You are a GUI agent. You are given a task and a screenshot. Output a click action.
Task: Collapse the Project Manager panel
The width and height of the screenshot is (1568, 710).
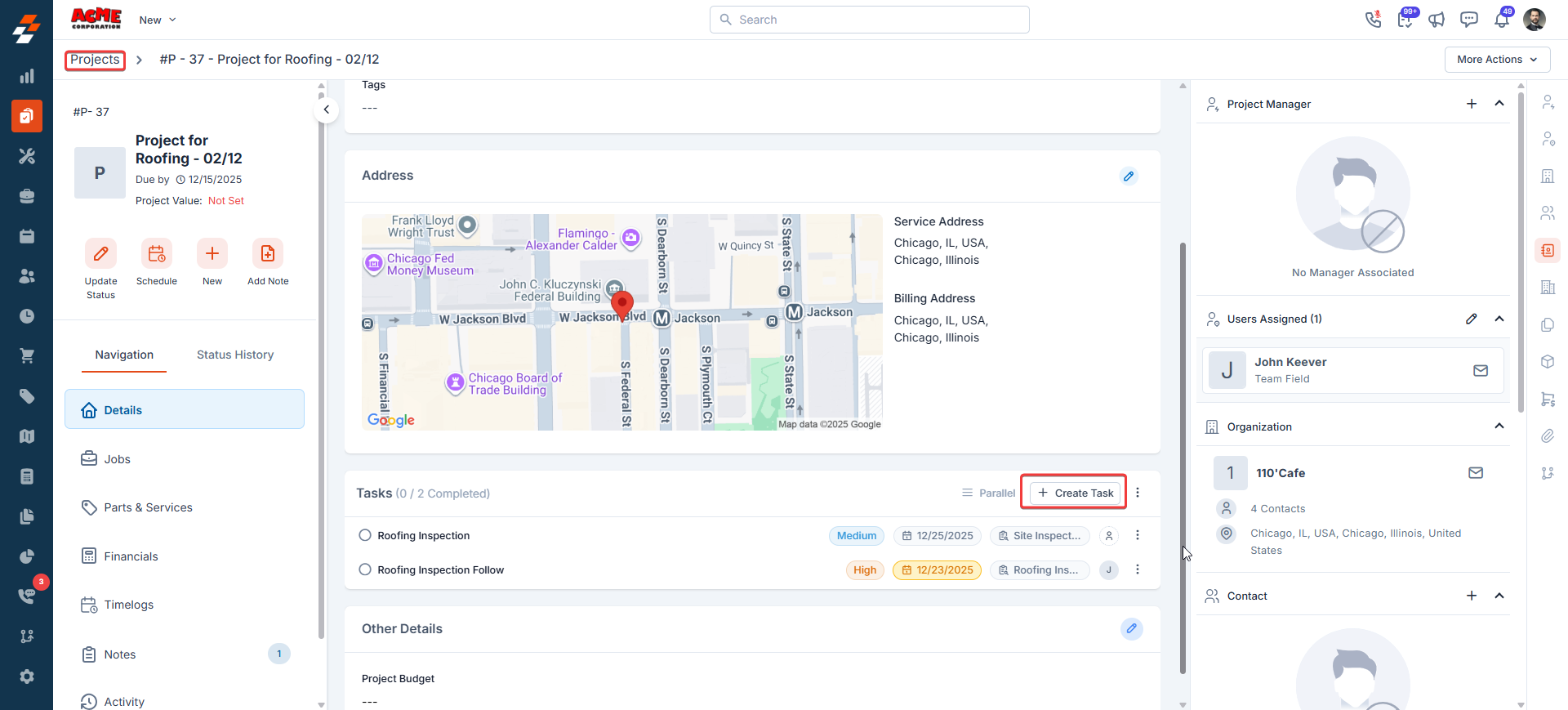[x=1499, y=104]
